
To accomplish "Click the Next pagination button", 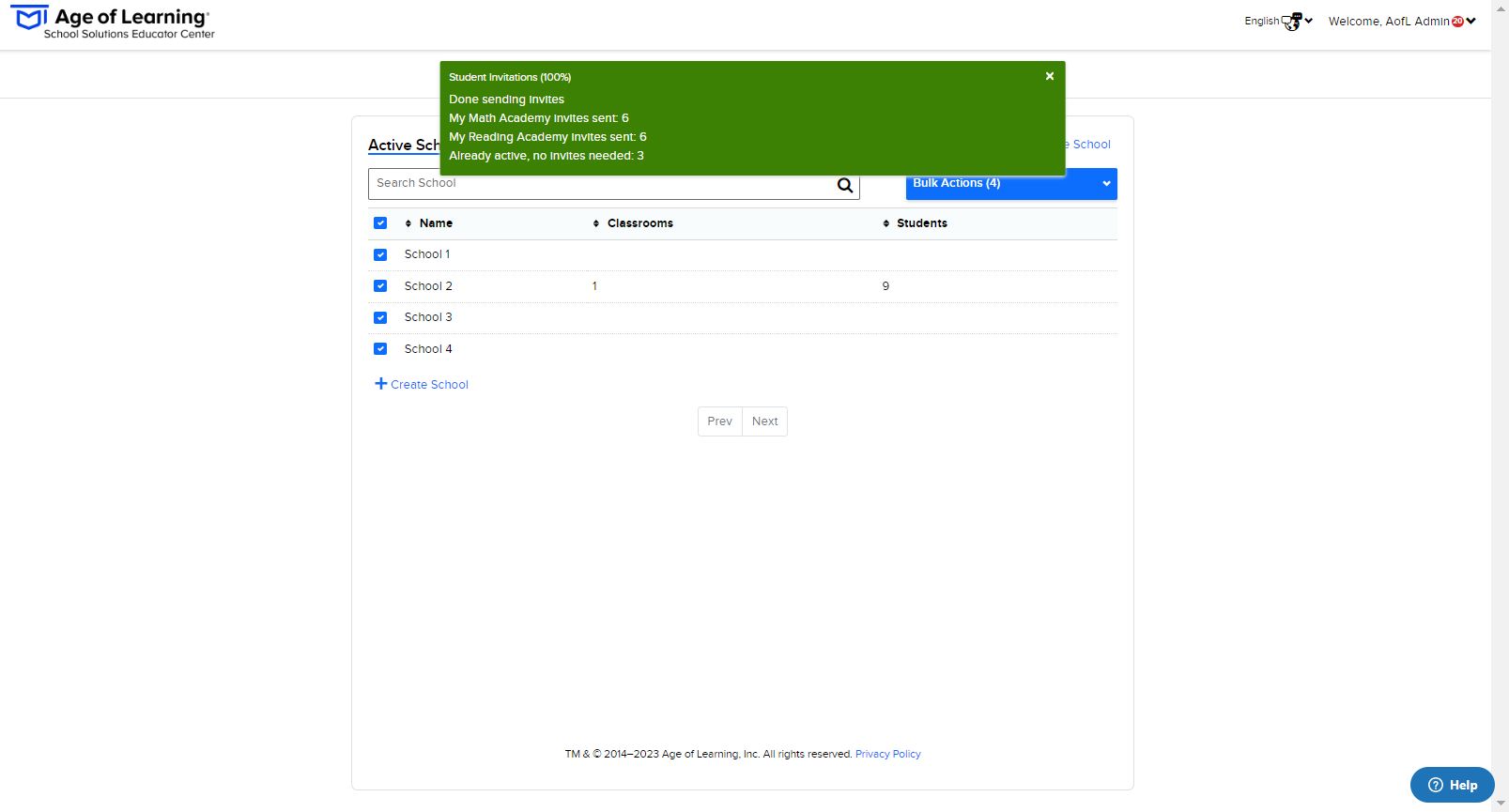I will coord(765,421).
